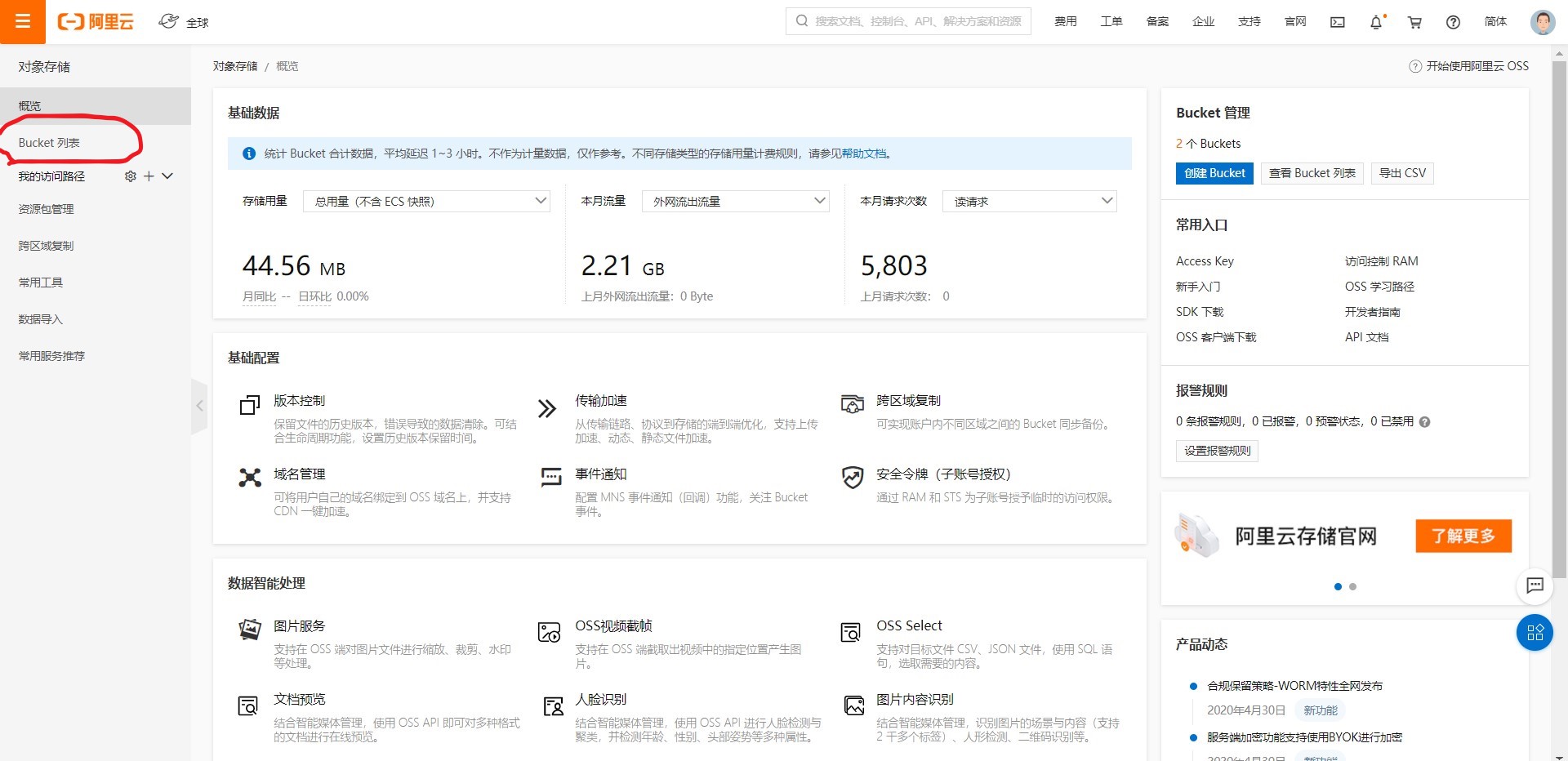
Task: Click the 图片服务 icon
Action: (x=250, y=630)
